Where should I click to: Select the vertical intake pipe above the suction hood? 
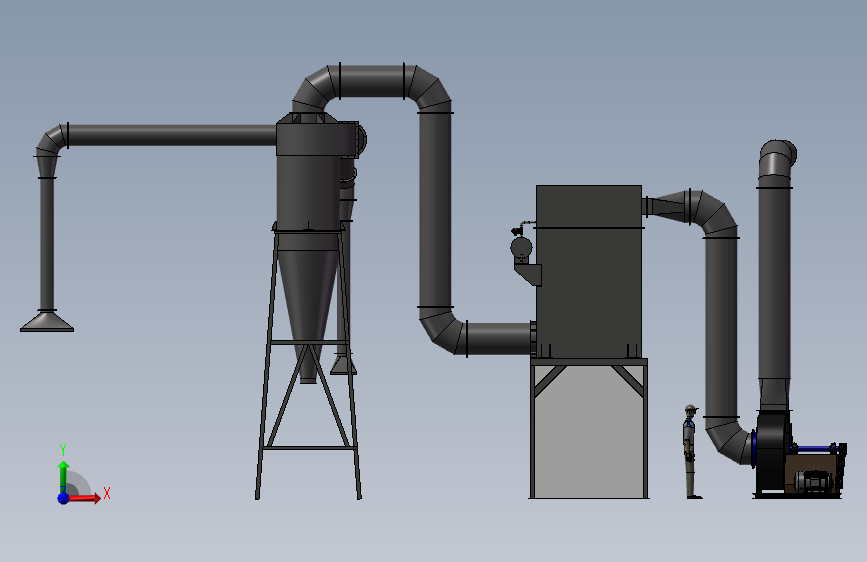click(x=47, y=243)
